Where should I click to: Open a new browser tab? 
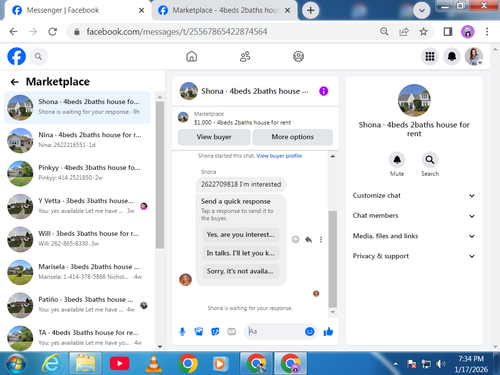[310, 10]
